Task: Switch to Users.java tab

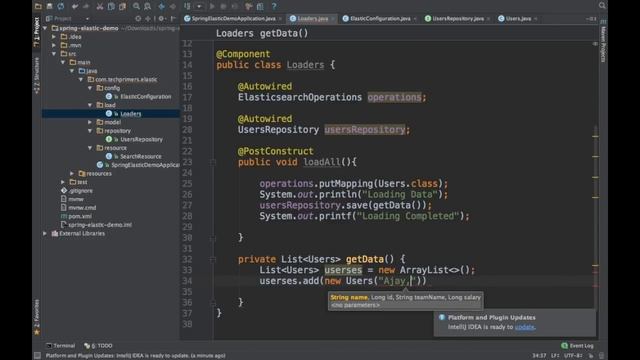Action: pyautogui.click(x=518, y=18)
